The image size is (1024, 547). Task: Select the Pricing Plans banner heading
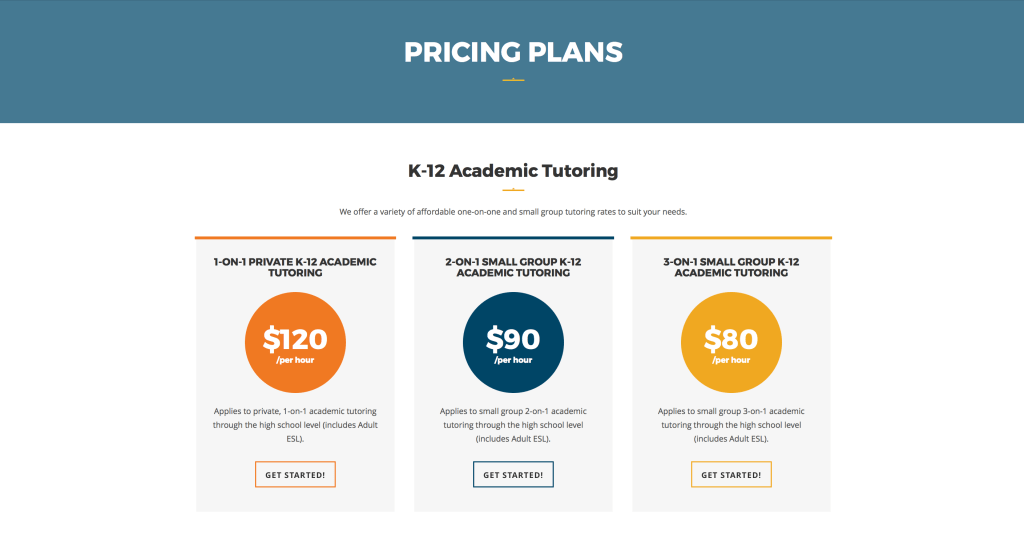tap(513, 52)
